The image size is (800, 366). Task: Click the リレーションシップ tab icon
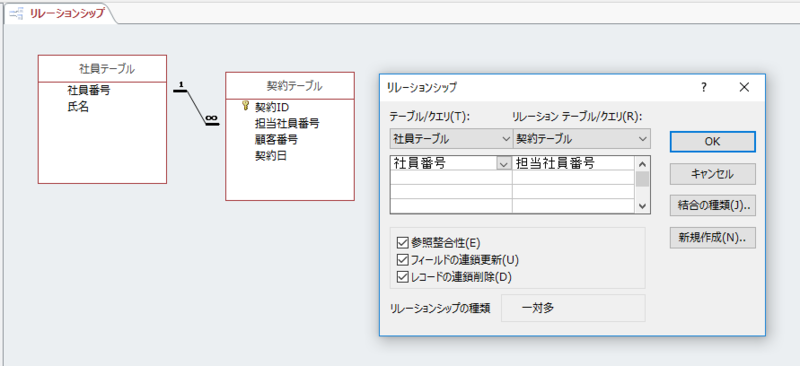[17, 14]
